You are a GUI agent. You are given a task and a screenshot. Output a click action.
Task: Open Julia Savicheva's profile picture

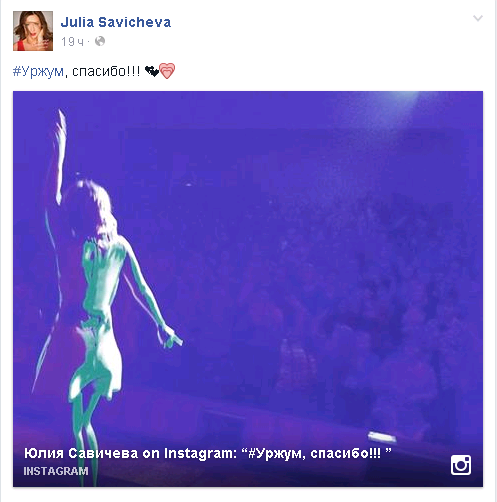click(33, 31)
